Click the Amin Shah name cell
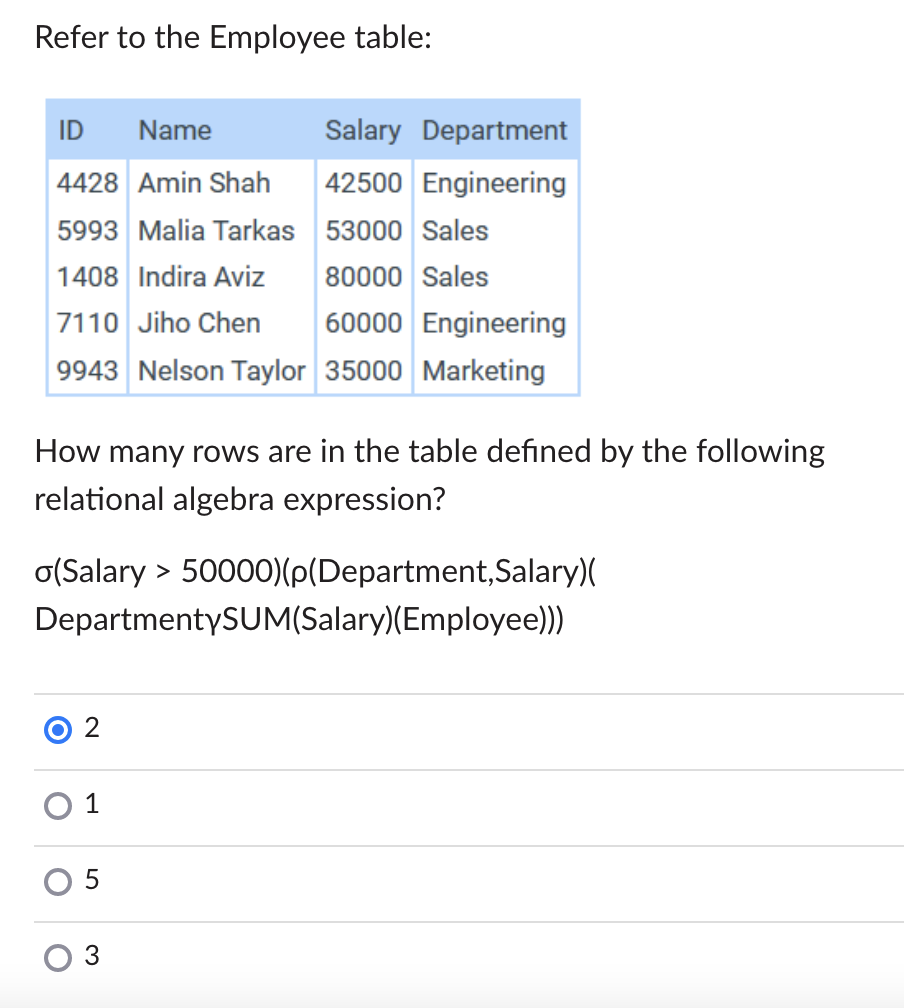This screenshot has width=904, height=1008. pyautogui.click(x=204, y=184)
